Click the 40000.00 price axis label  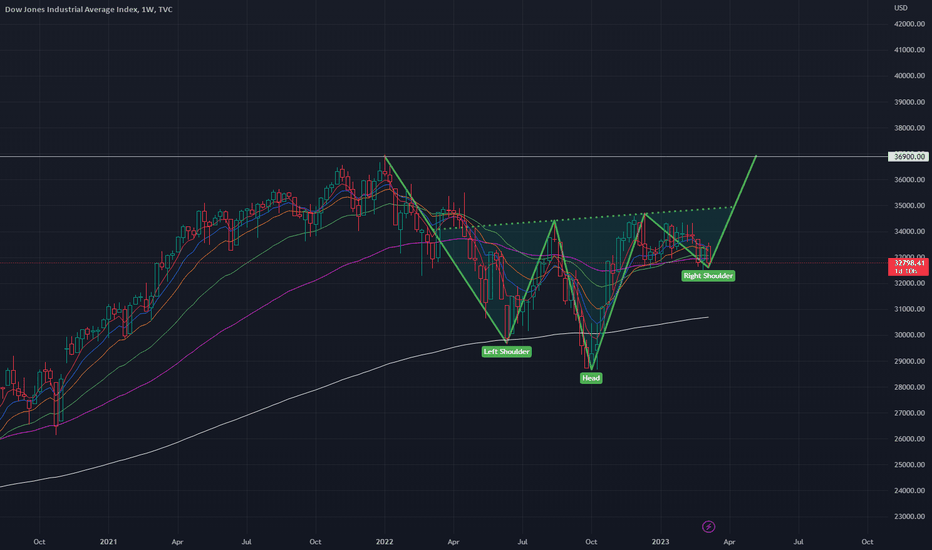tap(909, 76)
